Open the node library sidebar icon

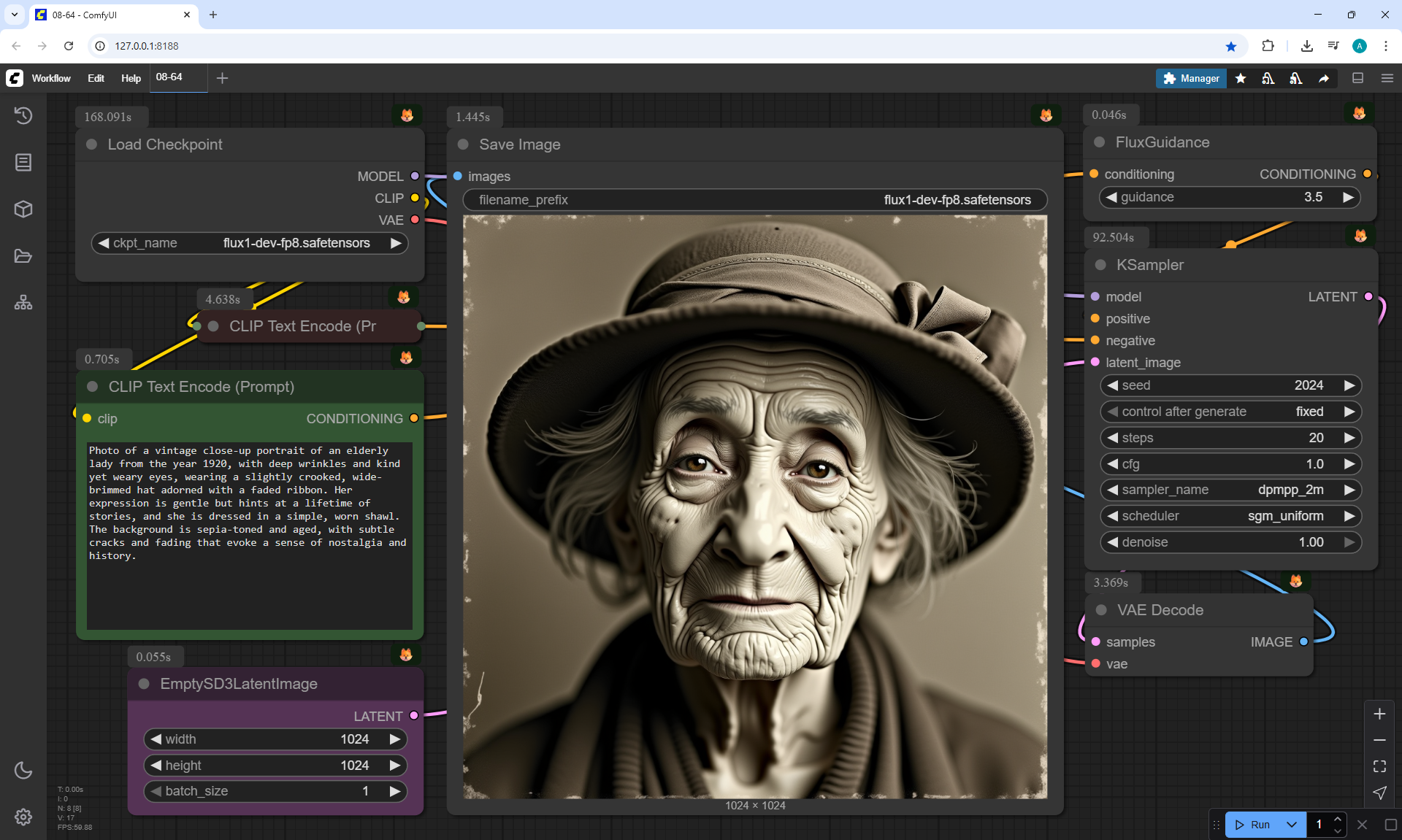[23, 162]
